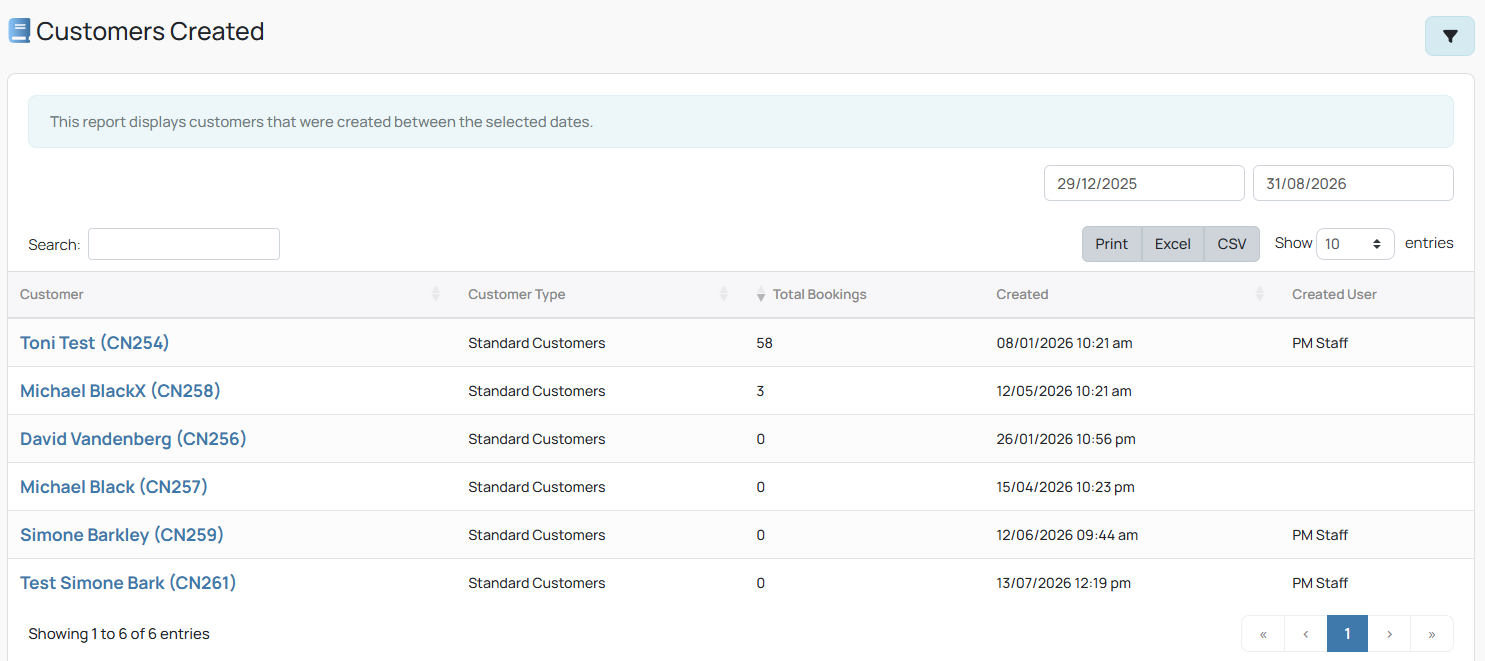The image size is (1485, 661).
Task: Open the filter funnel button
Action: [x=1449, y=36]
